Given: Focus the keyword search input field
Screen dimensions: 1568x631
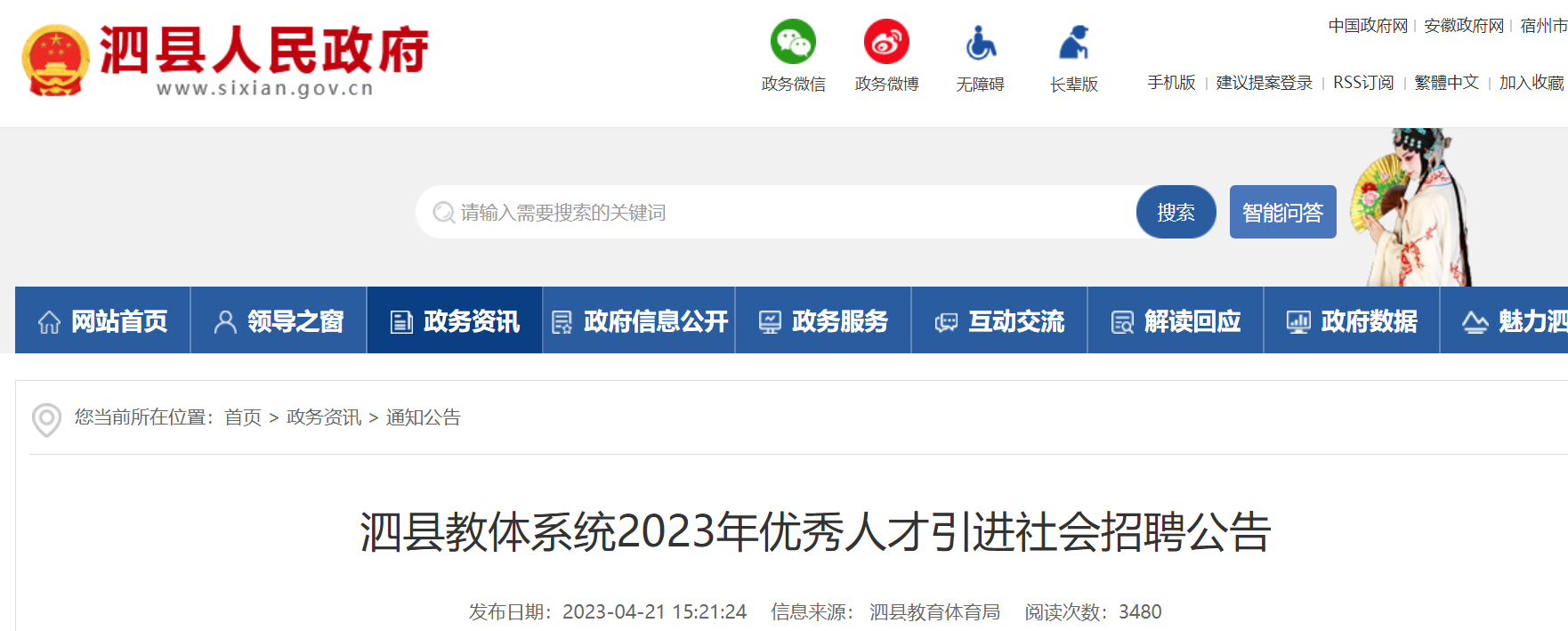Looking at the screenshot, I should point(776,212).
